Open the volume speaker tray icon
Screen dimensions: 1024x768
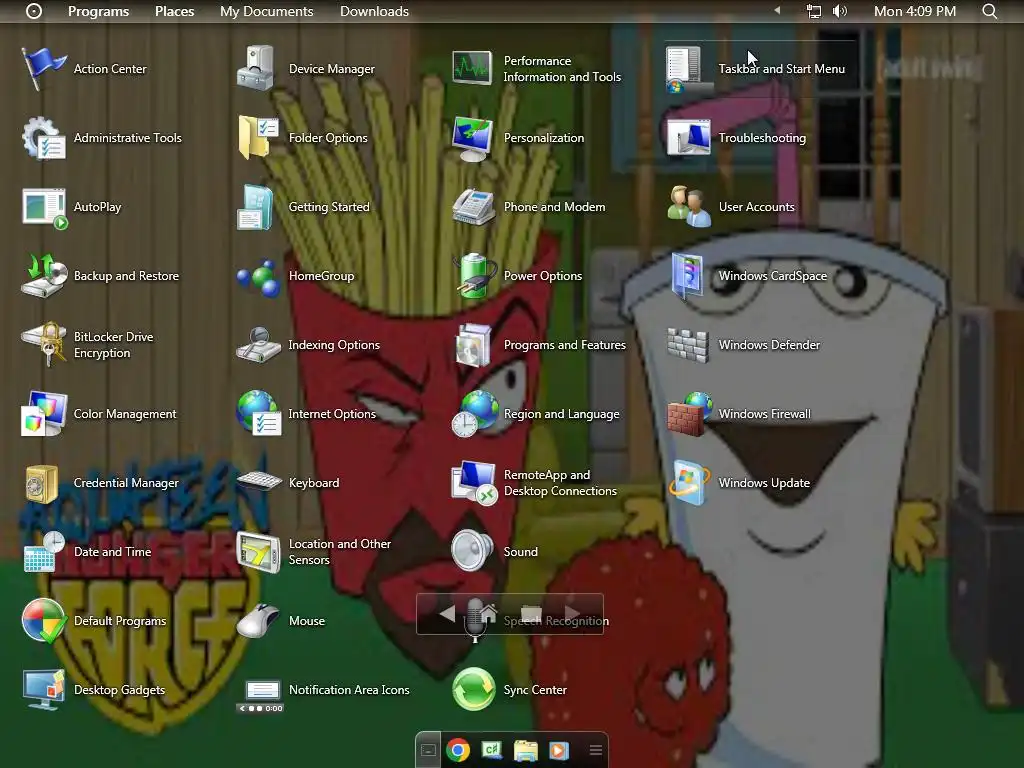coord(840,11)
